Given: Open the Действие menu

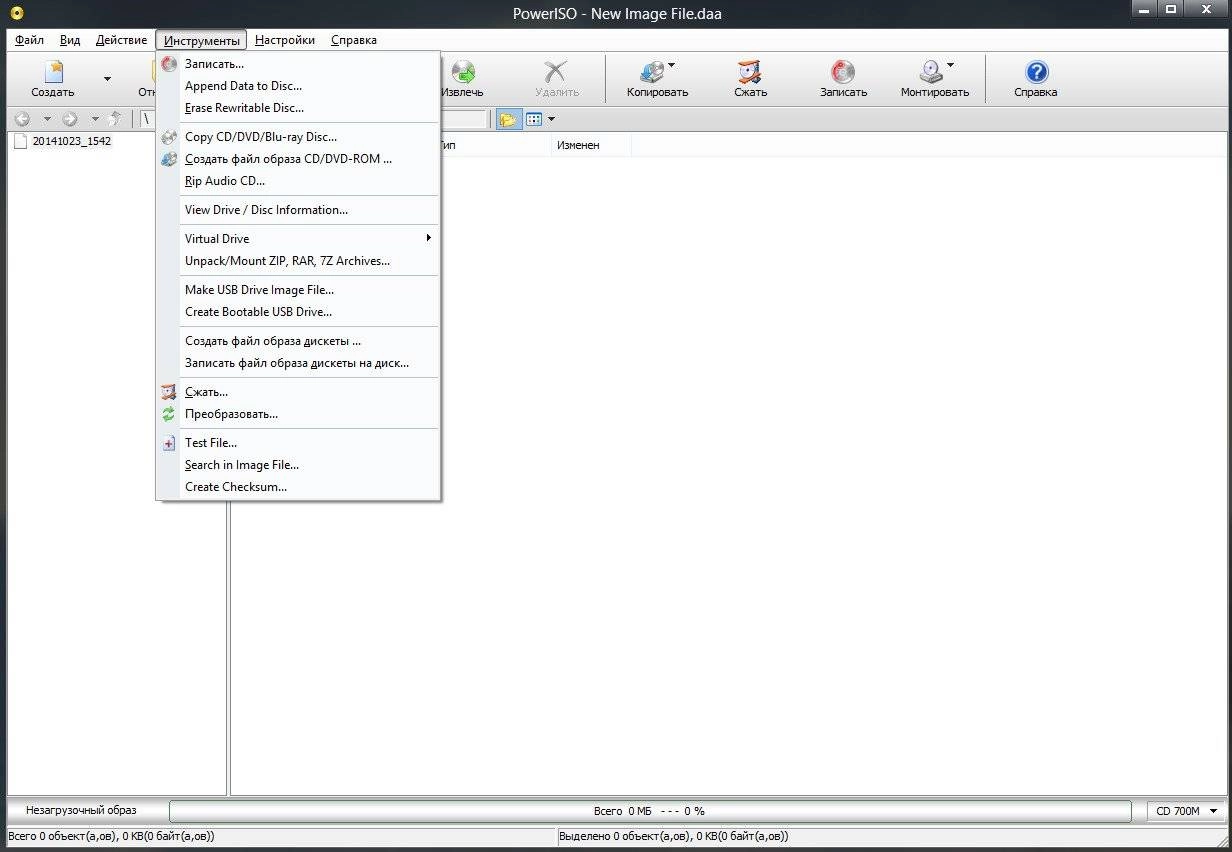Looking at the screenshot, I should tap(121, 40).
